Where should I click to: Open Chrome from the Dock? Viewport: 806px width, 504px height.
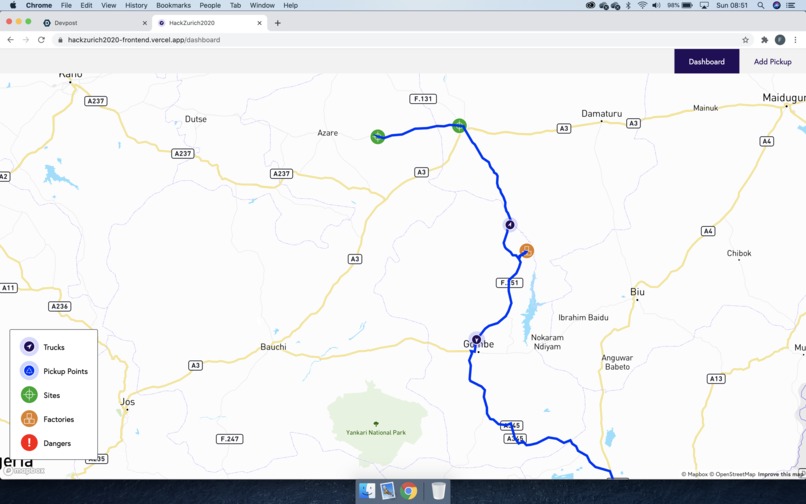click(x=409, y=491)
